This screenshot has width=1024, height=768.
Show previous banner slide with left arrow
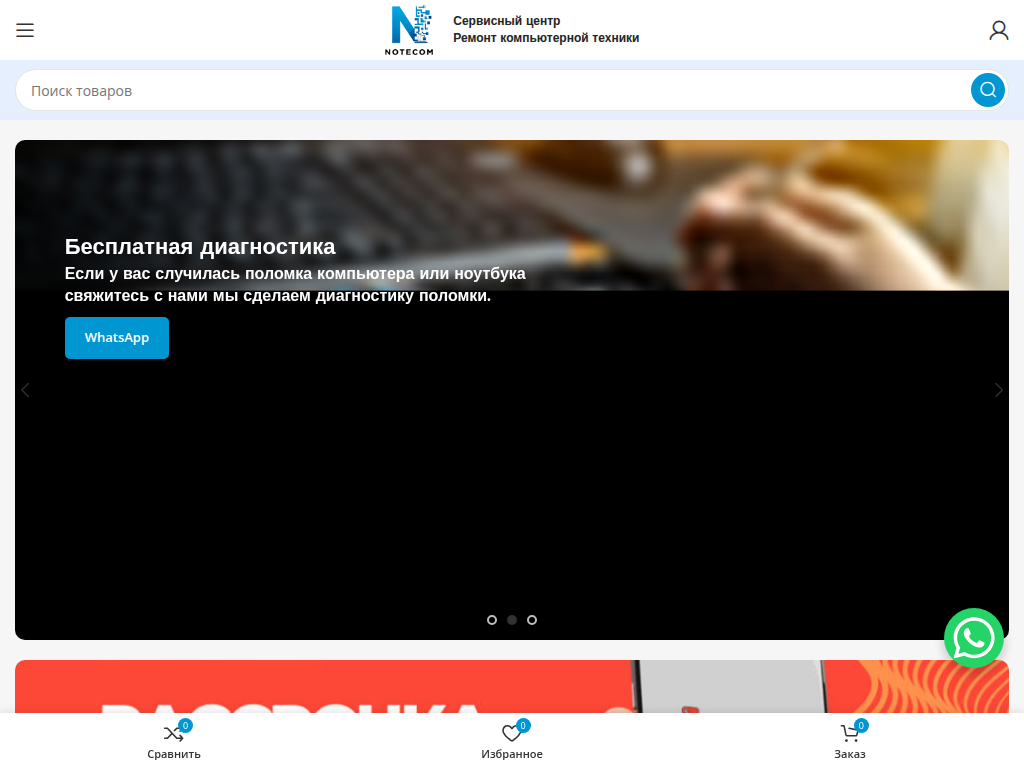pos(25,390)
